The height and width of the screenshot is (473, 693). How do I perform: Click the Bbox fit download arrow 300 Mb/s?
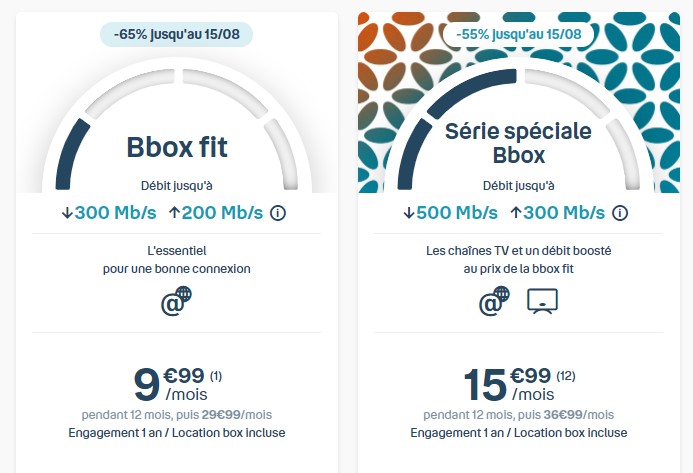pyautogui.click(x=107, y=212)
